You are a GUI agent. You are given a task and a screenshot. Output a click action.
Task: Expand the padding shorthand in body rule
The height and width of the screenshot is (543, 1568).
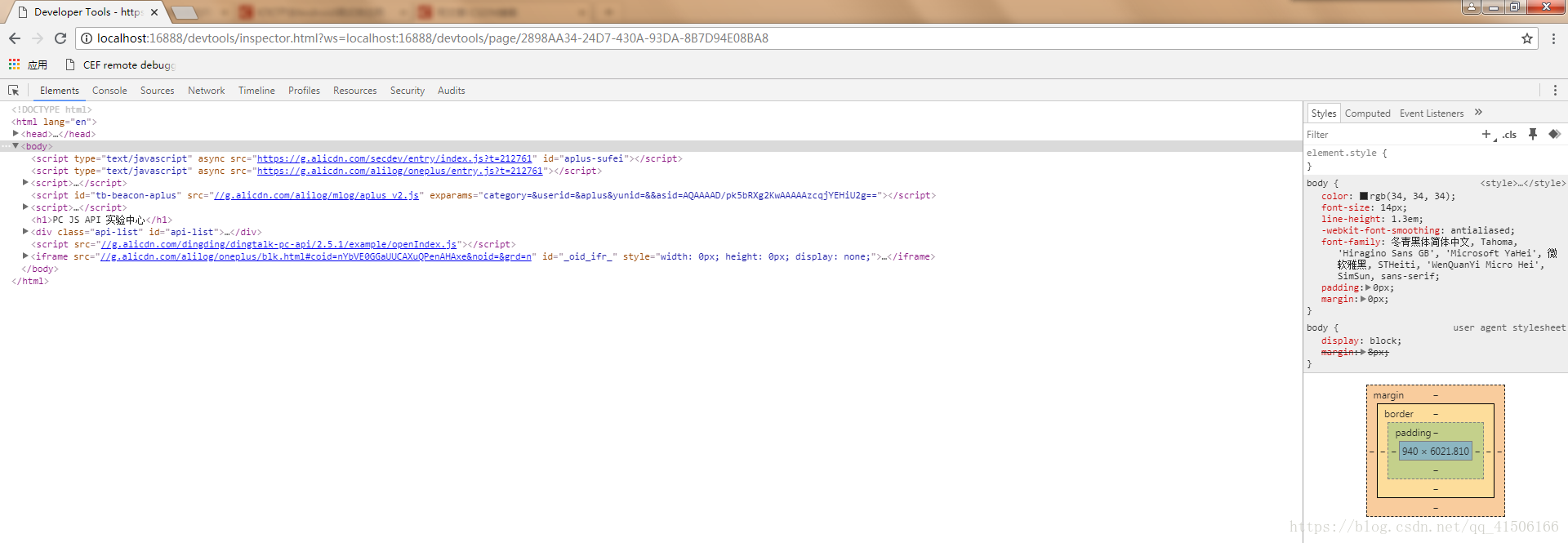1368,287
